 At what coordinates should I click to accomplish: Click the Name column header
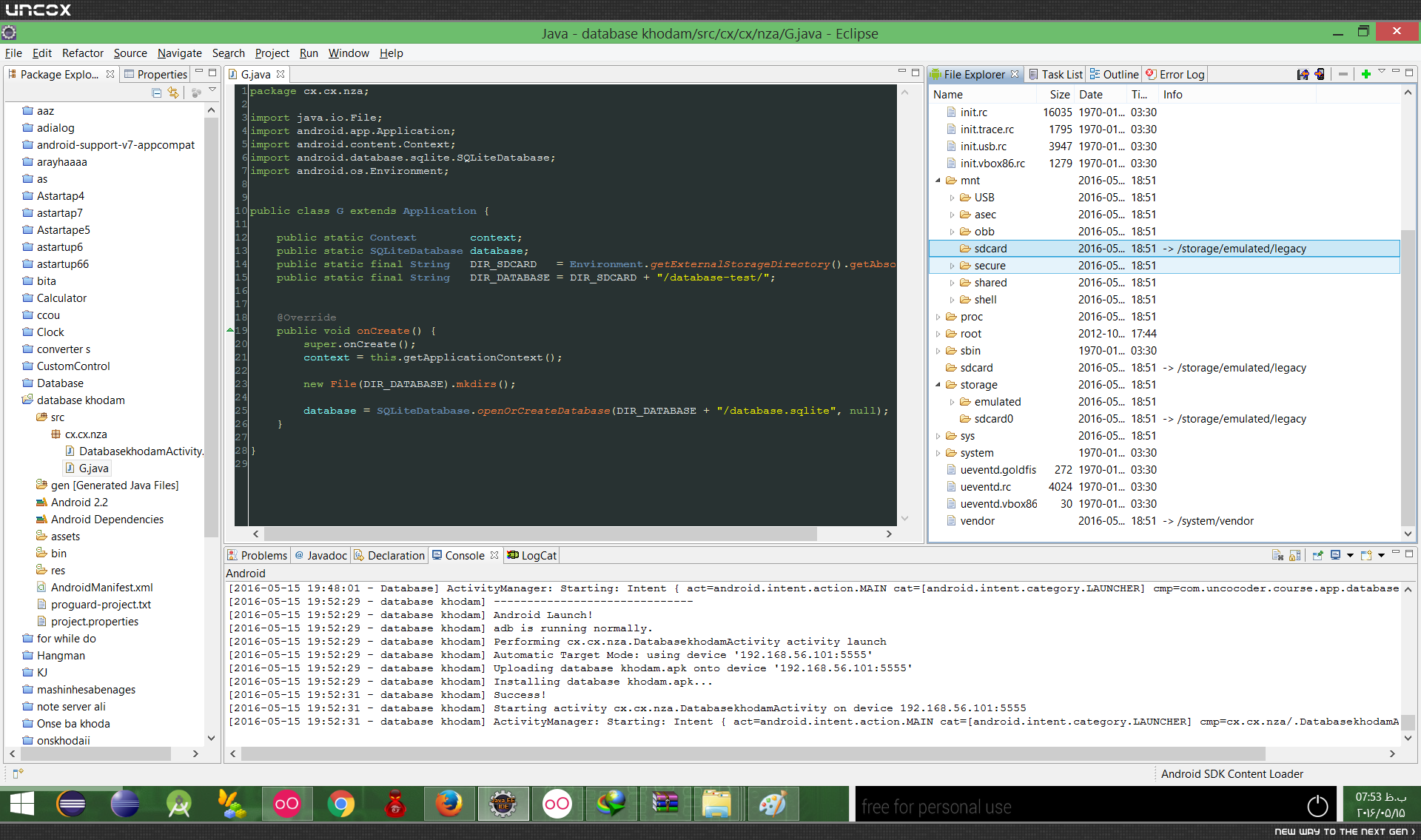983,95
